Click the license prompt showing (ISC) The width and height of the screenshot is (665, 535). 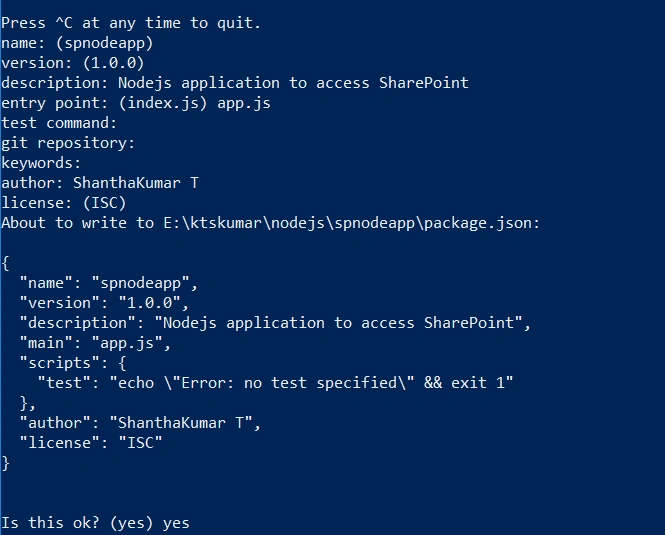(64, 203)
